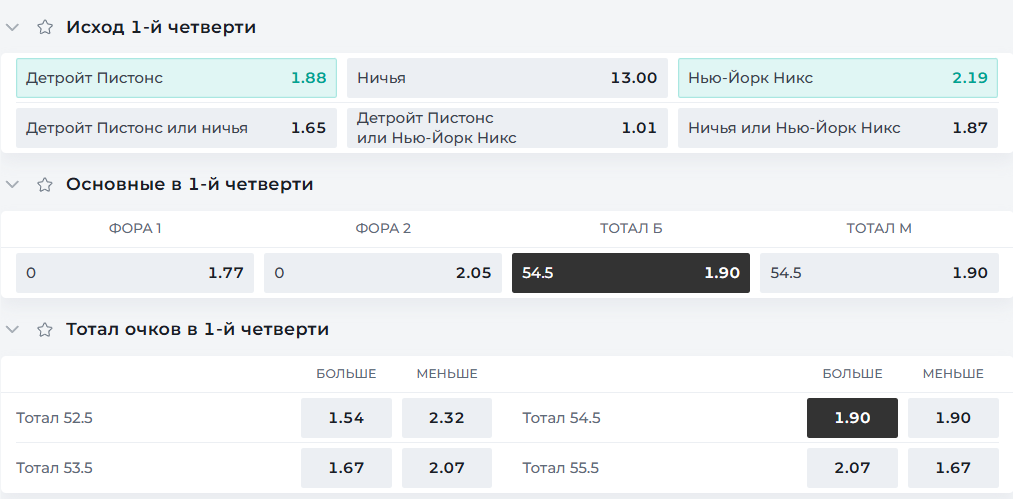Choose Фора 2 zero handicap at 2.05
This screenshot has width=1013, height=499.
tap(383, 273)
